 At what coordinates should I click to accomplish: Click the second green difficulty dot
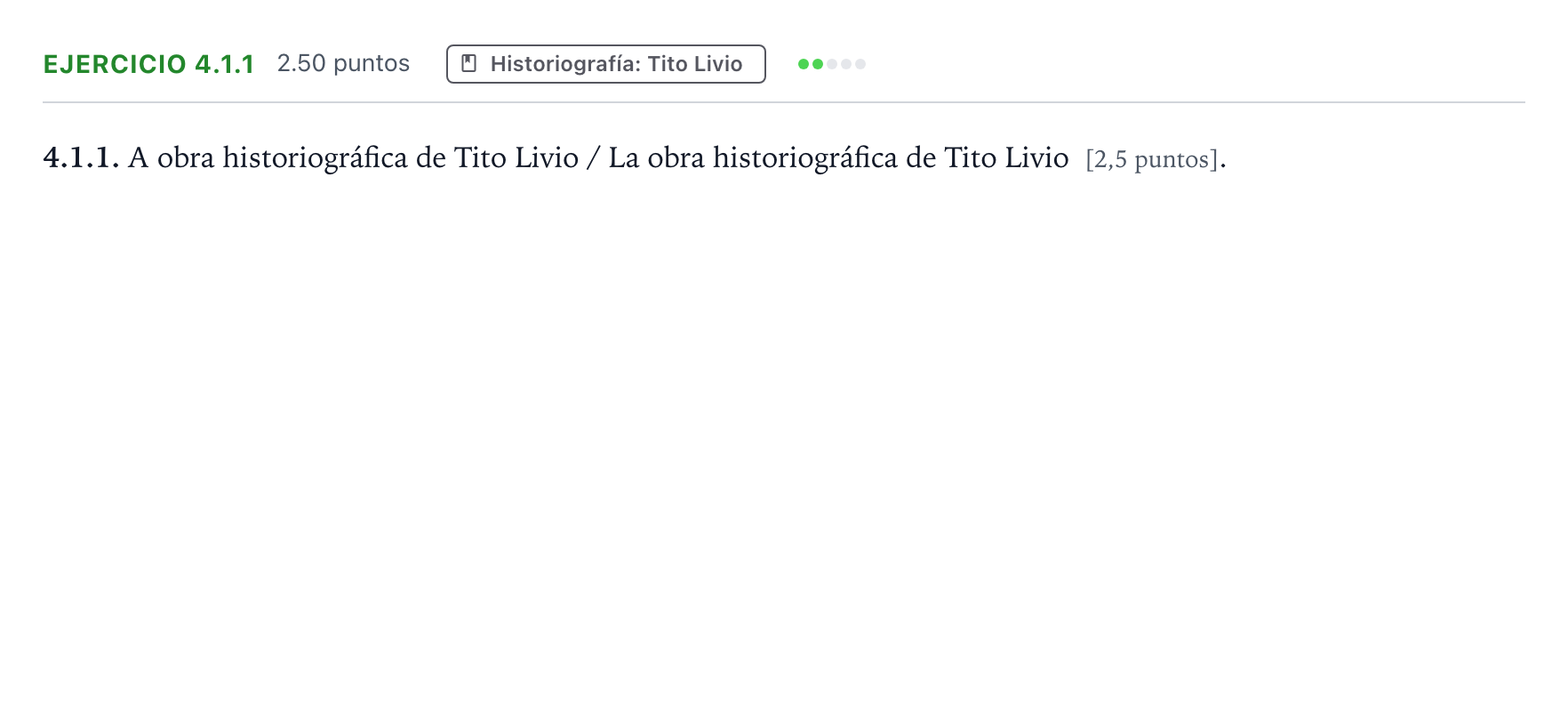818,64
